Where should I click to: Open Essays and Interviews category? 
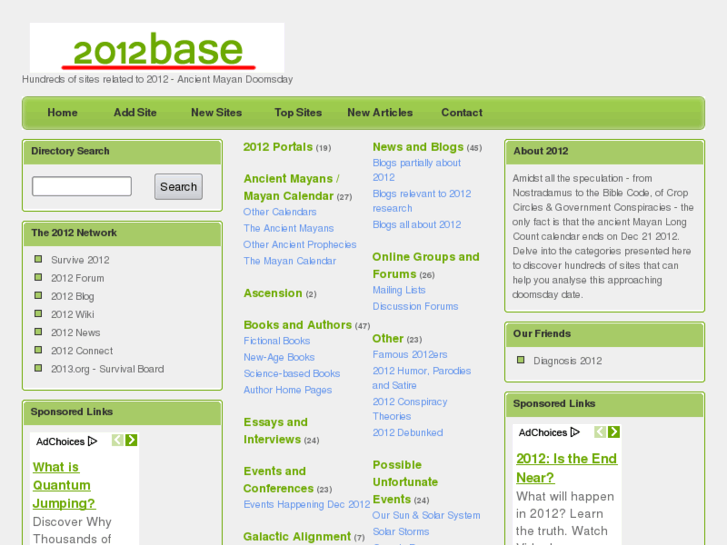[x=275, y=431]
